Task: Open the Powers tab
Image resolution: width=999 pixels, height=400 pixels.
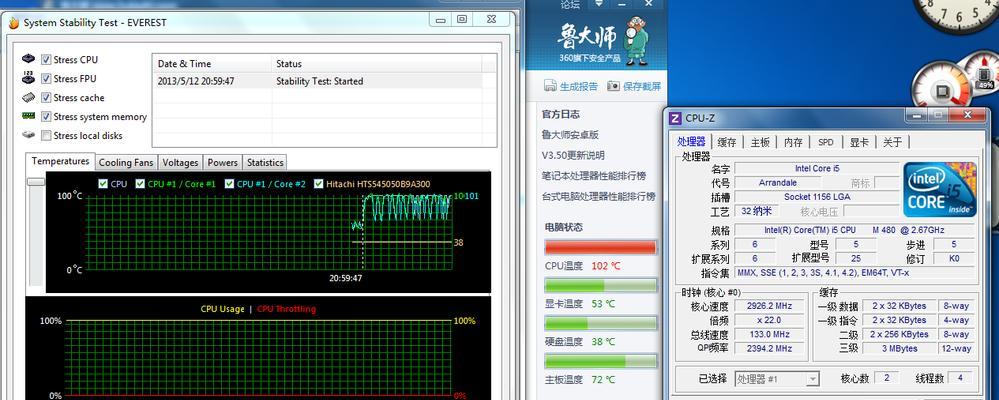Action: point(223,162)
